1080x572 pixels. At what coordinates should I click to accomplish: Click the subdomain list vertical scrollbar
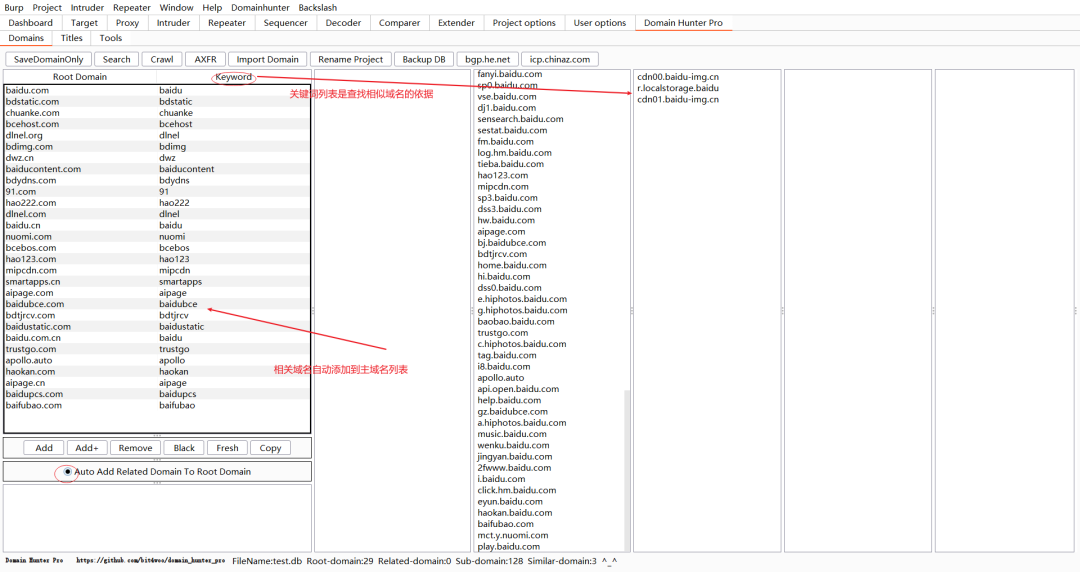[x=627, y=469]
